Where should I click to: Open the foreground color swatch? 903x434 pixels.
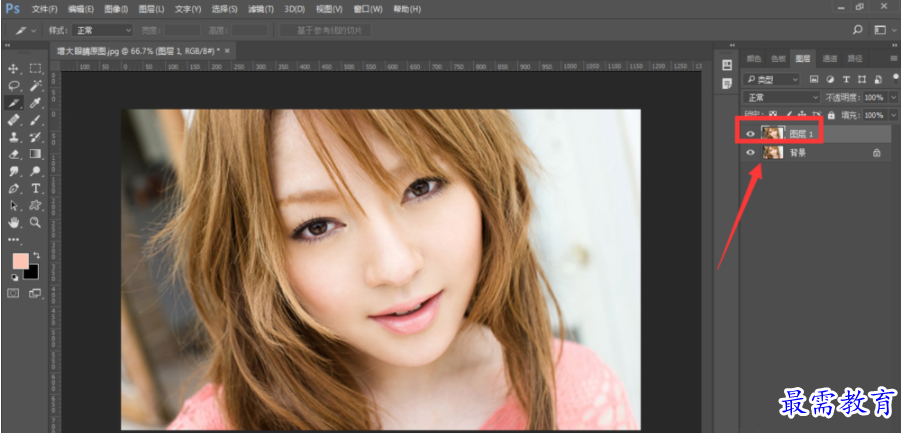(21, 261)
